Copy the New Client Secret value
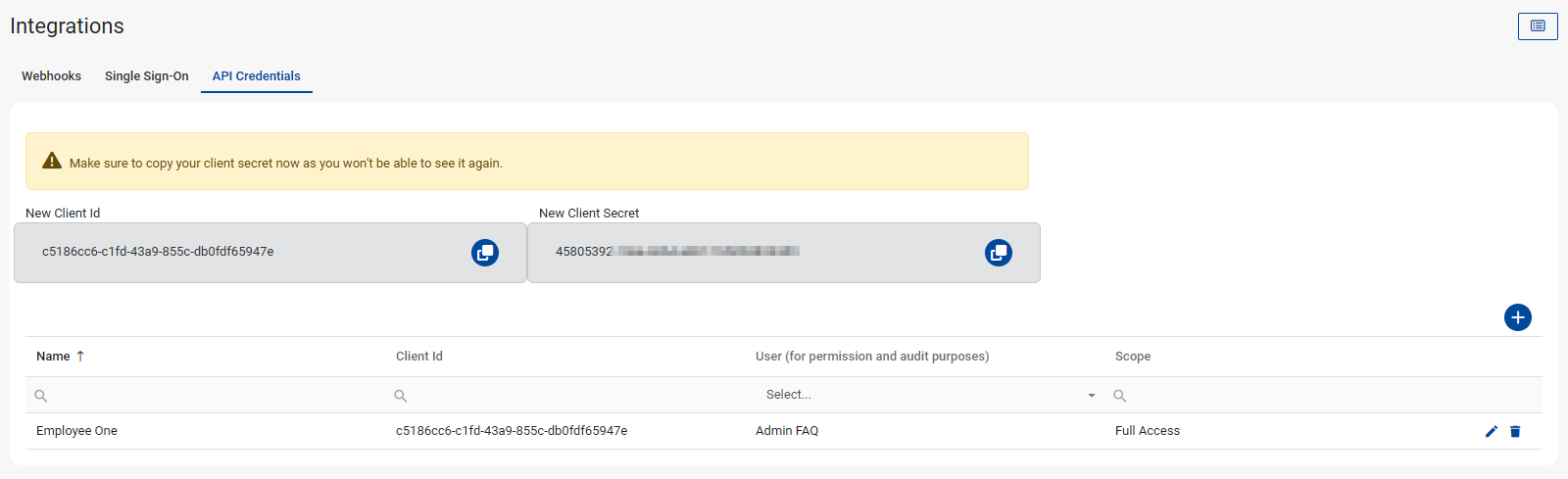1568x479 pixels. [998, 253]
